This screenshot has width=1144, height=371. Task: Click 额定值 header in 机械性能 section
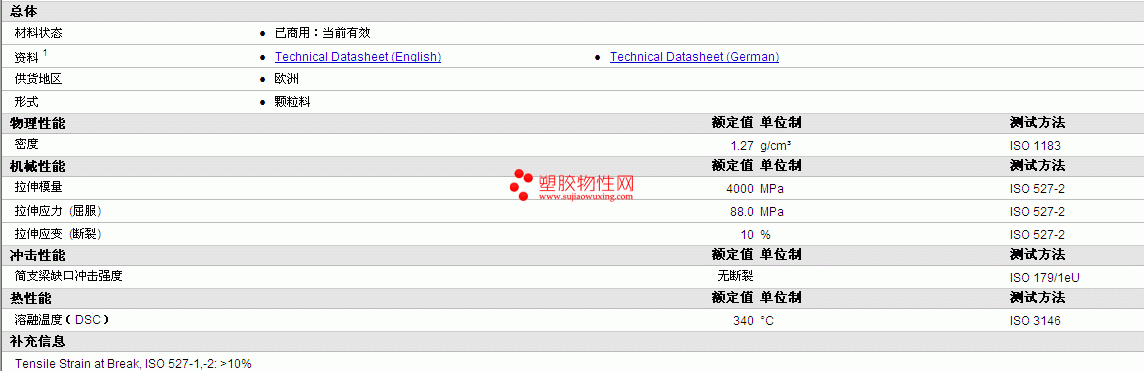pos(733,166)
